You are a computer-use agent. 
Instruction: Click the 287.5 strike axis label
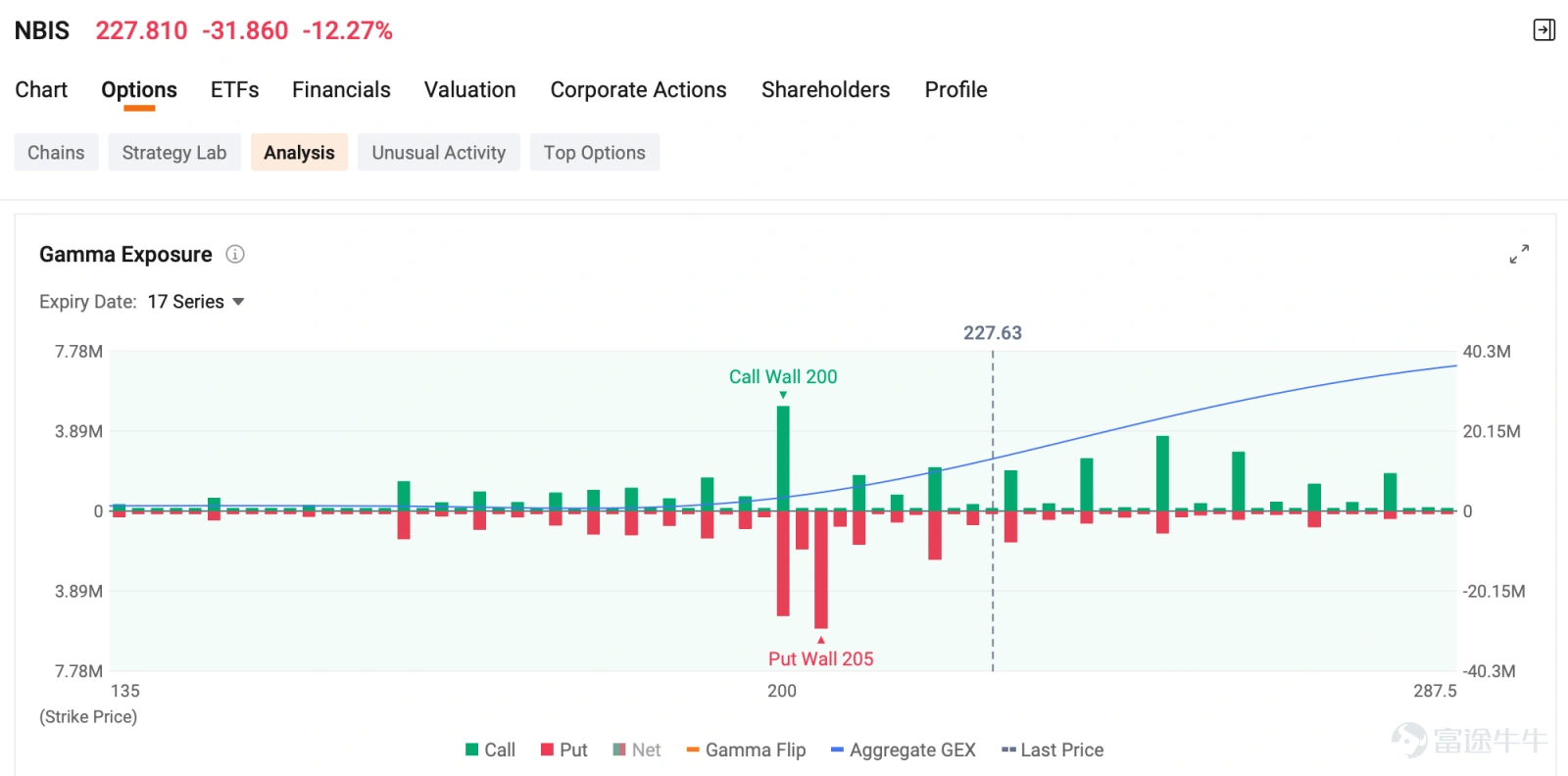click(x=1435, y=691)
